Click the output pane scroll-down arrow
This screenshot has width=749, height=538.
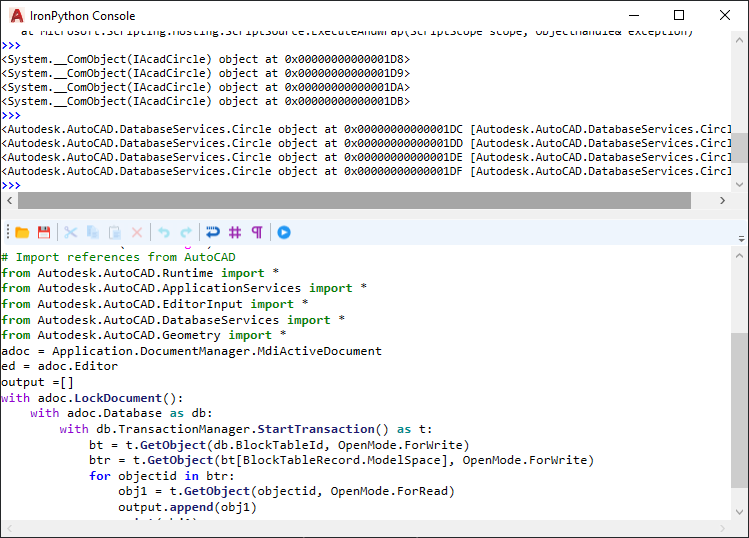[740, 183]
